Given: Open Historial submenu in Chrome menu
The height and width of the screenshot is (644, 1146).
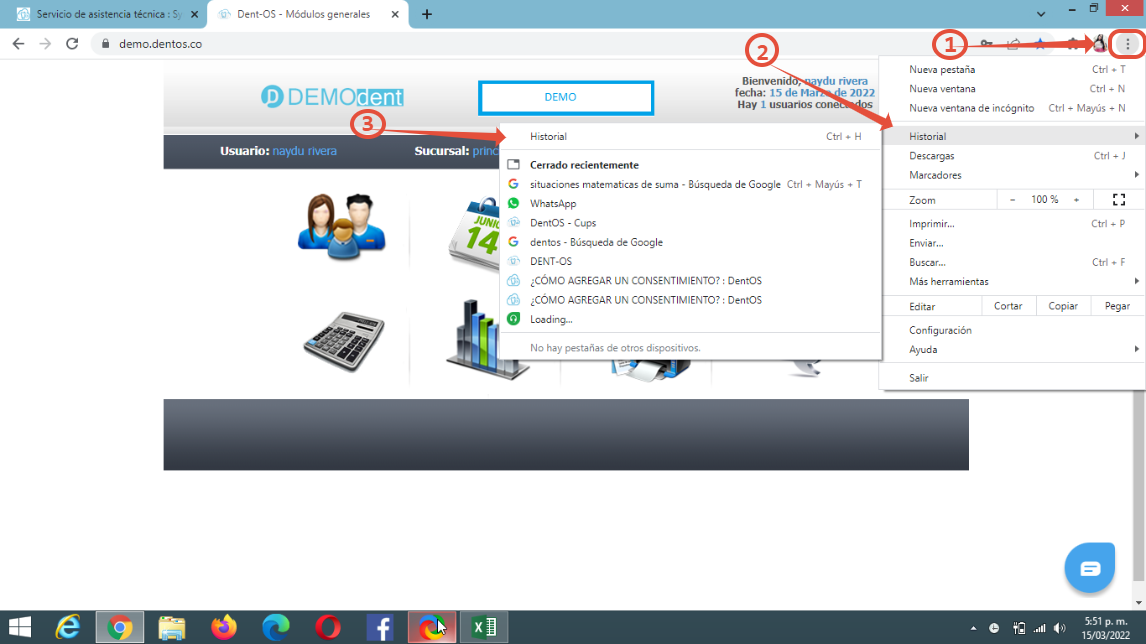Looking at the screenshot, I should click(x=1012, y=137).
